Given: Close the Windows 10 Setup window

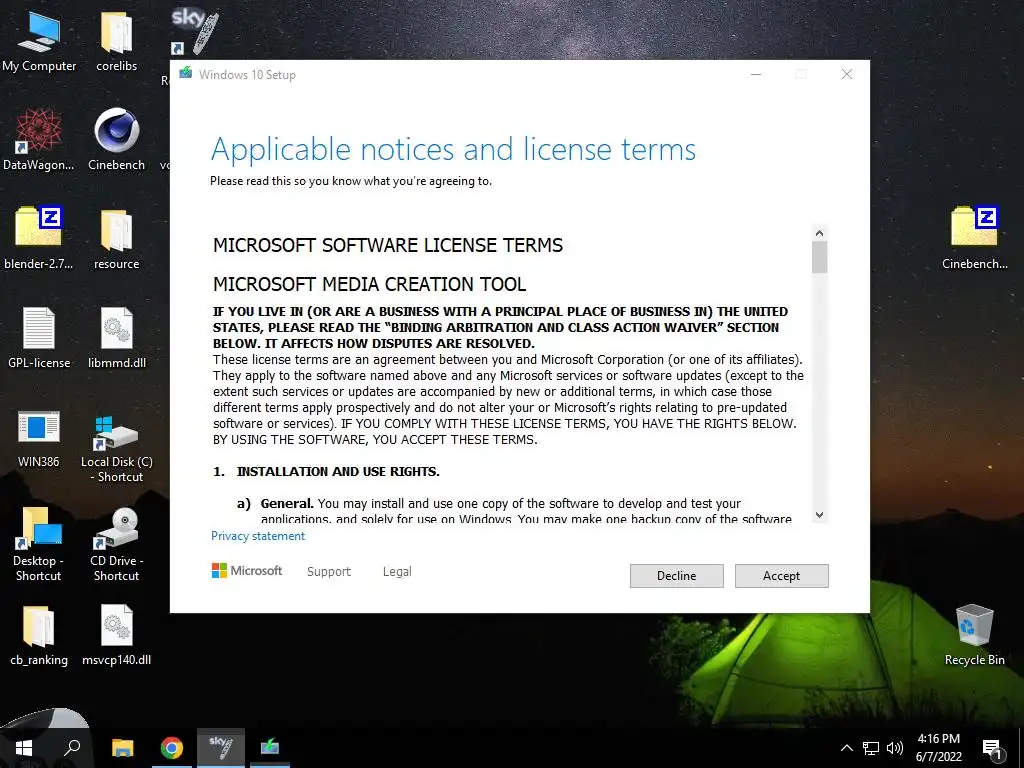Looking at the screenshot, I should (x=847, y=74).
